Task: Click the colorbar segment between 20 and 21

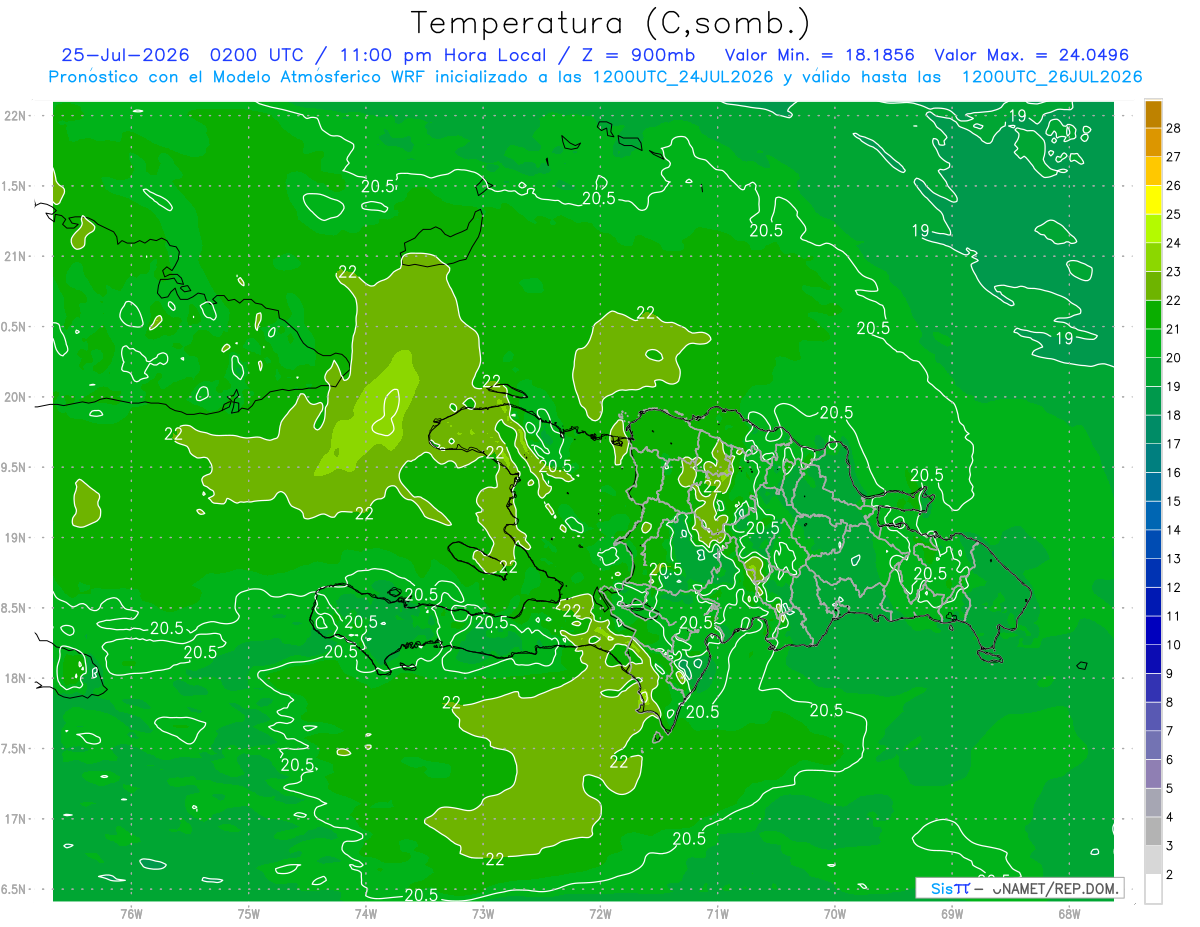Action: [x=1153, y=343]
